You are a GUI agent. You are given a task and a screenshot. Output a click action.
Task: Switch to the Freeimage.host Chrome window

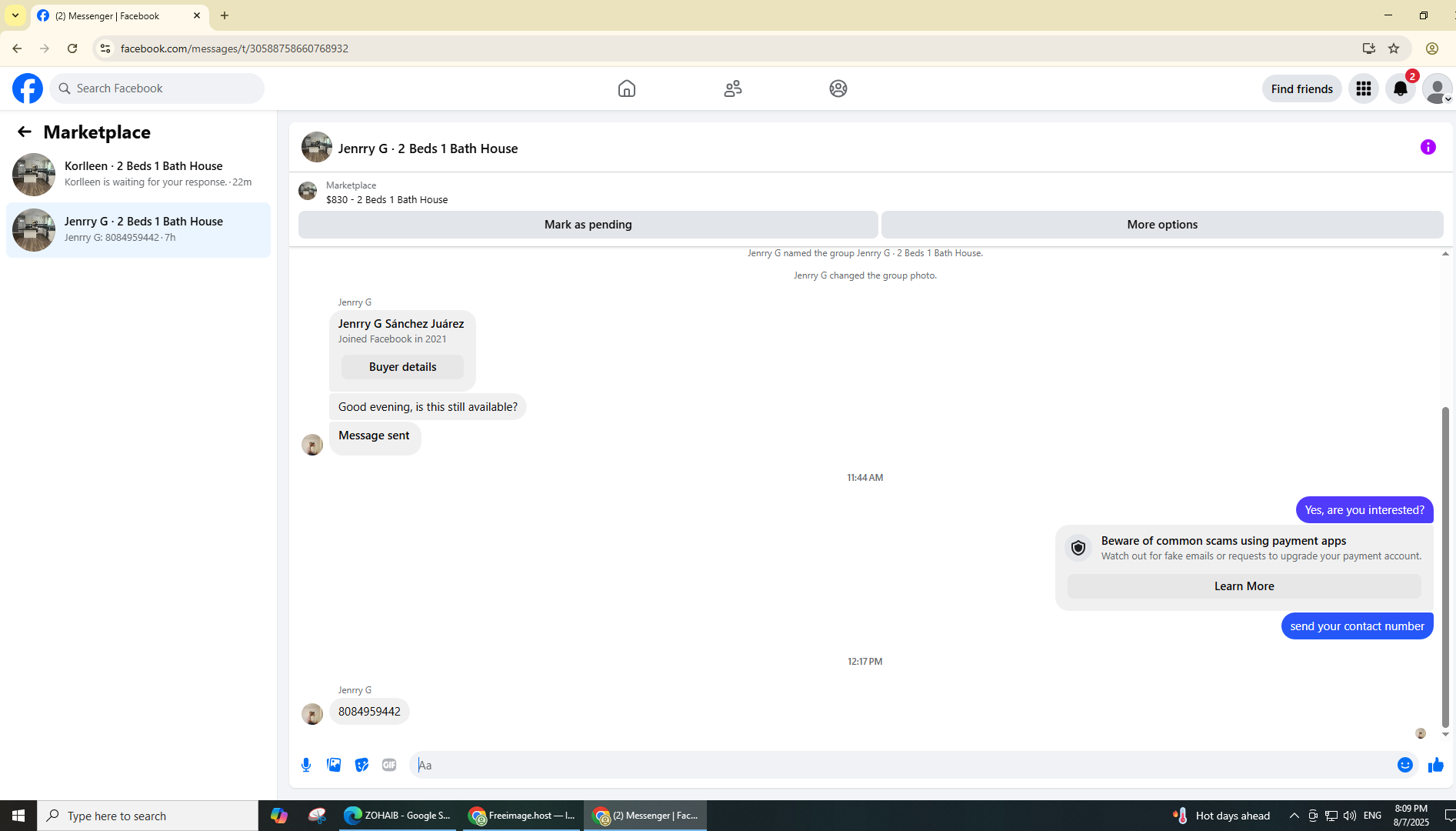(521, 816)
